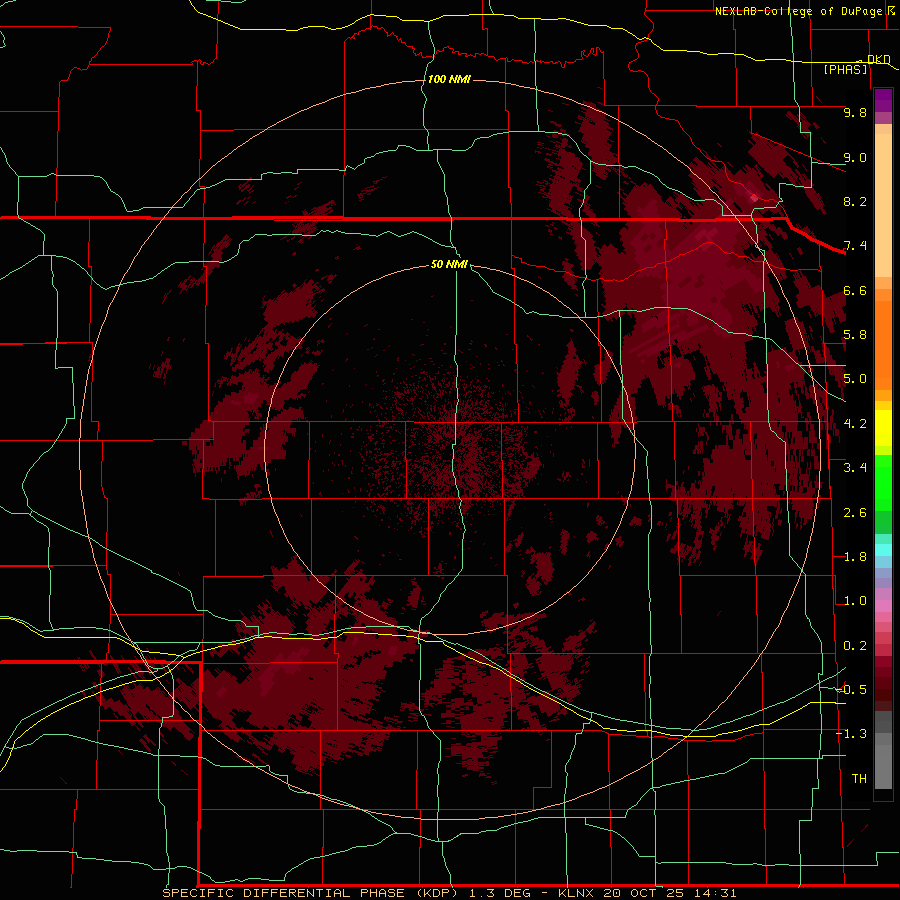The width and height of the screenshot is (900, 900).
Task: Click the SPECIFIC DIFFERENTIAL PHASE (KDP) title
Action: (309, 893)
